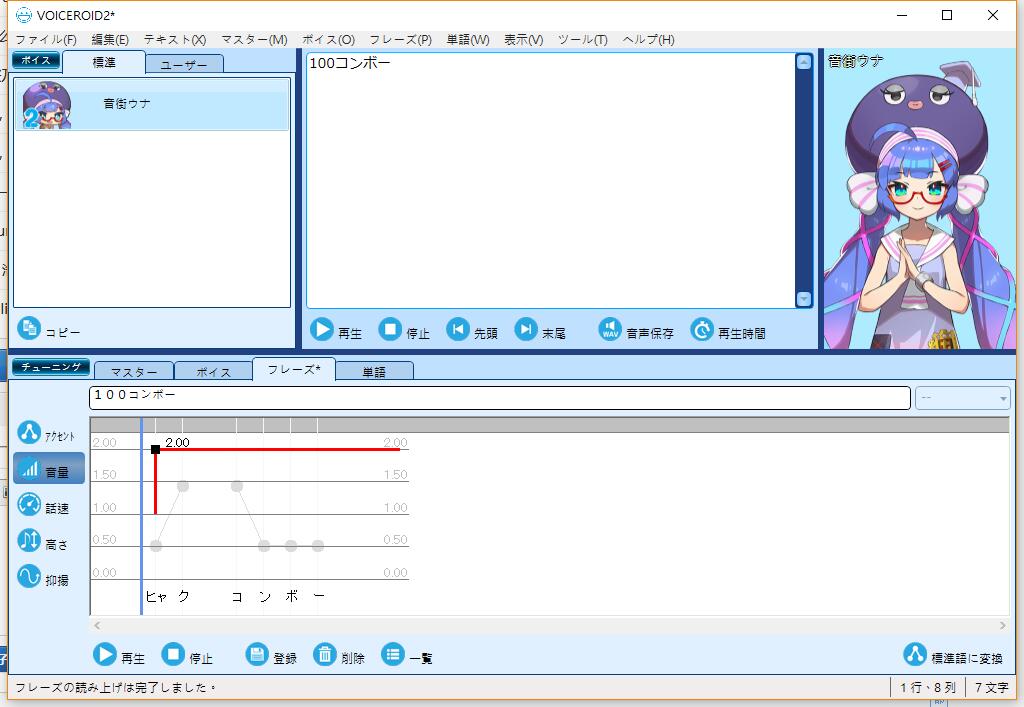1024x707 pixels.
Task: Jump to end with 末尾 icon
Action: coord(526,330)
